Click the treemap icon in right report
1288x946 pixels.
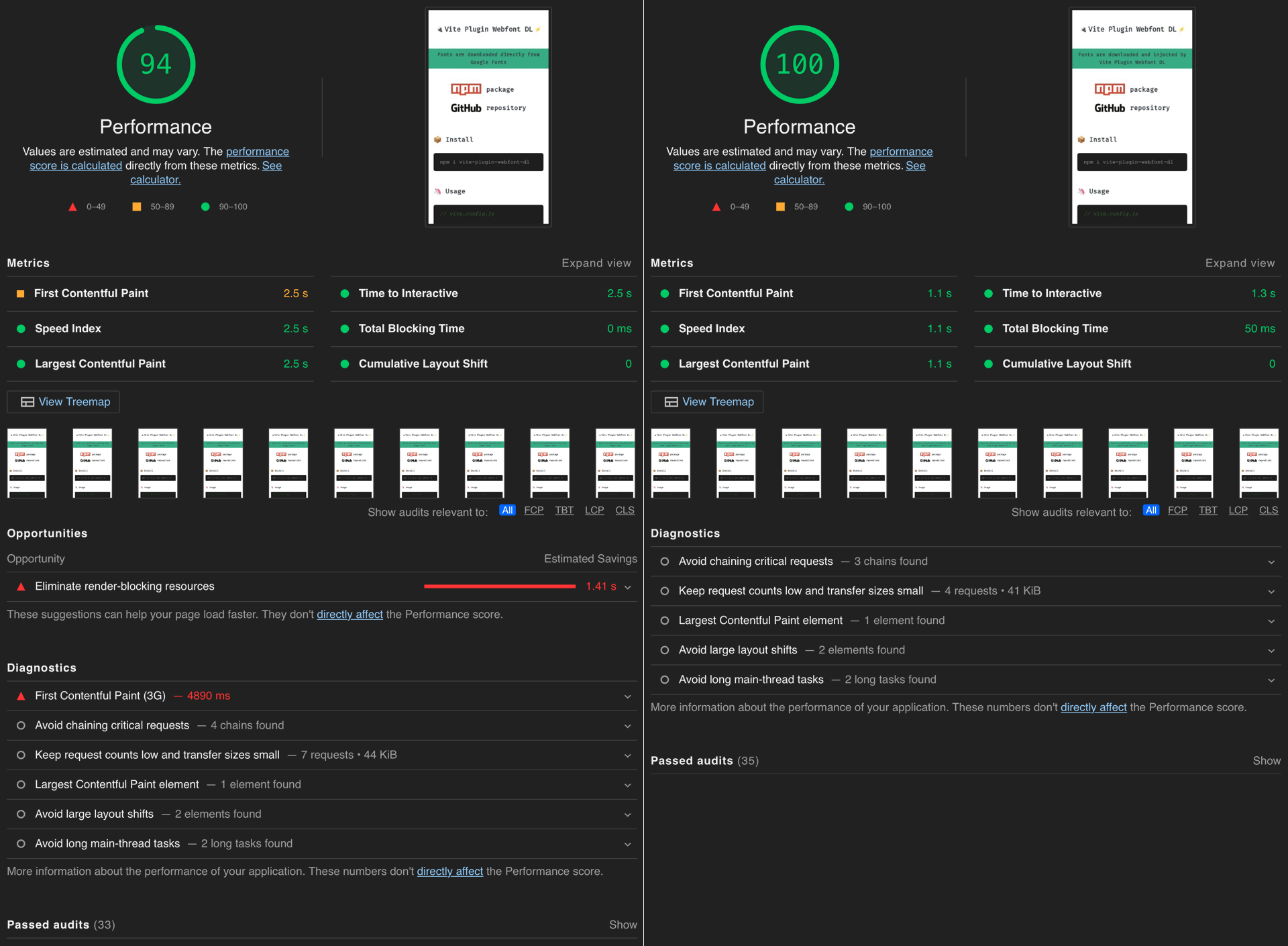click(x=671, y=402)
